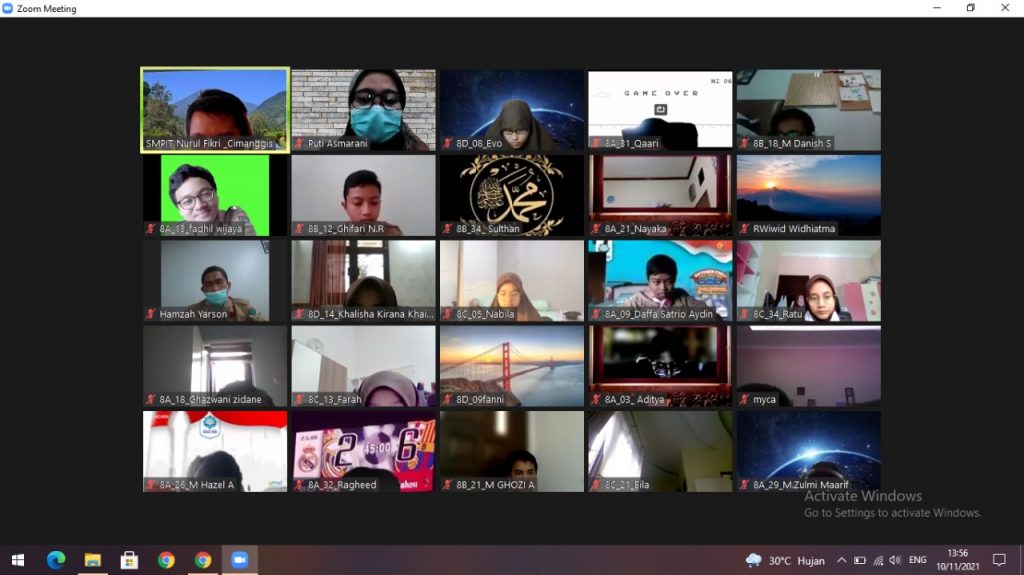This screenshot has width=1024, height=575.
Task: Click the Windows Start button
Action: pyautogui.click(x=17, y=560)
